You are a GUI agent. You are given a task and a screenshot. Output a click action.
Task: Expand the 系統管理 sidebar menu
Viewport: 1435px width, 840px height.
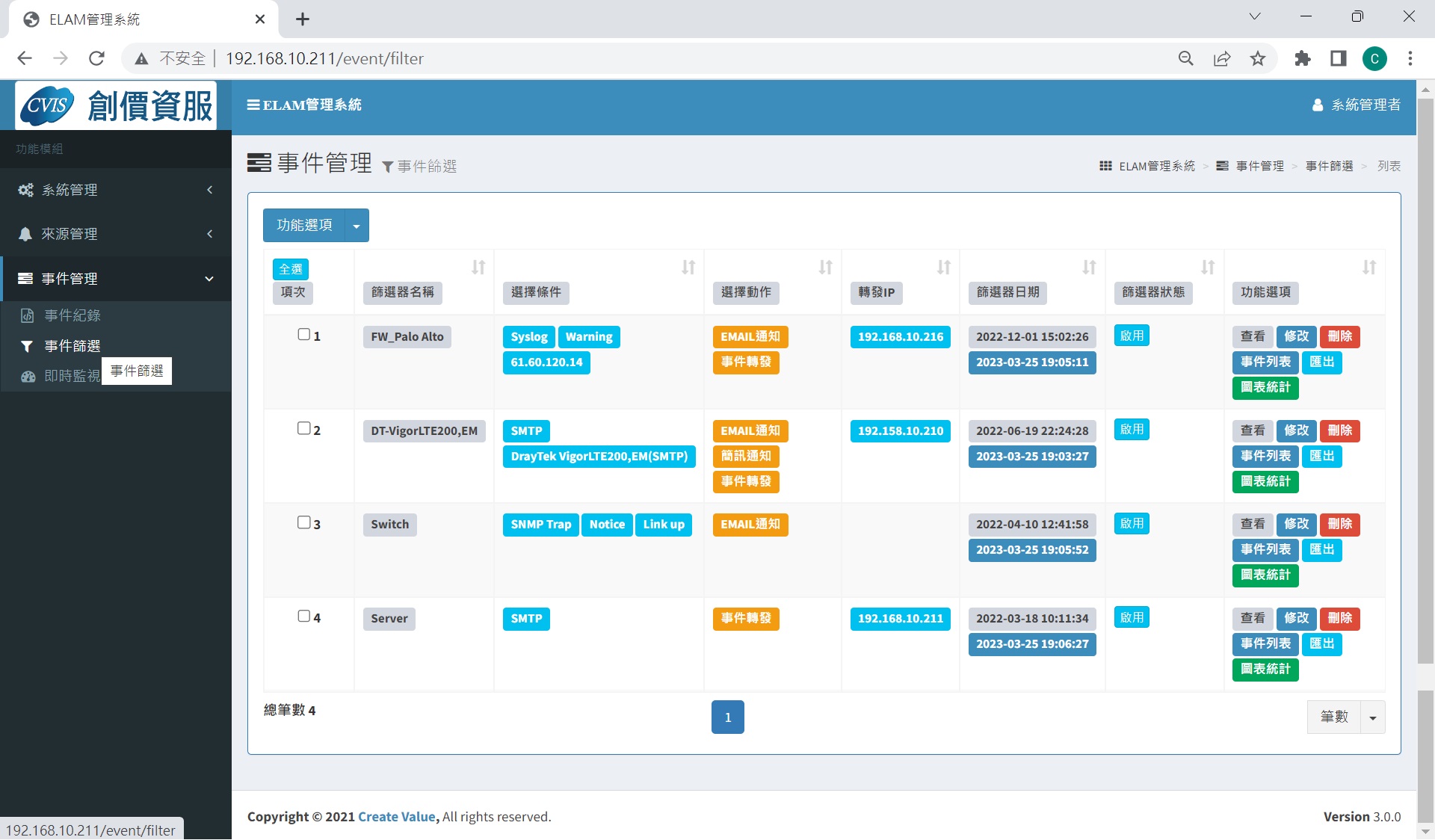pyautogui.click(x=116, y=190)
